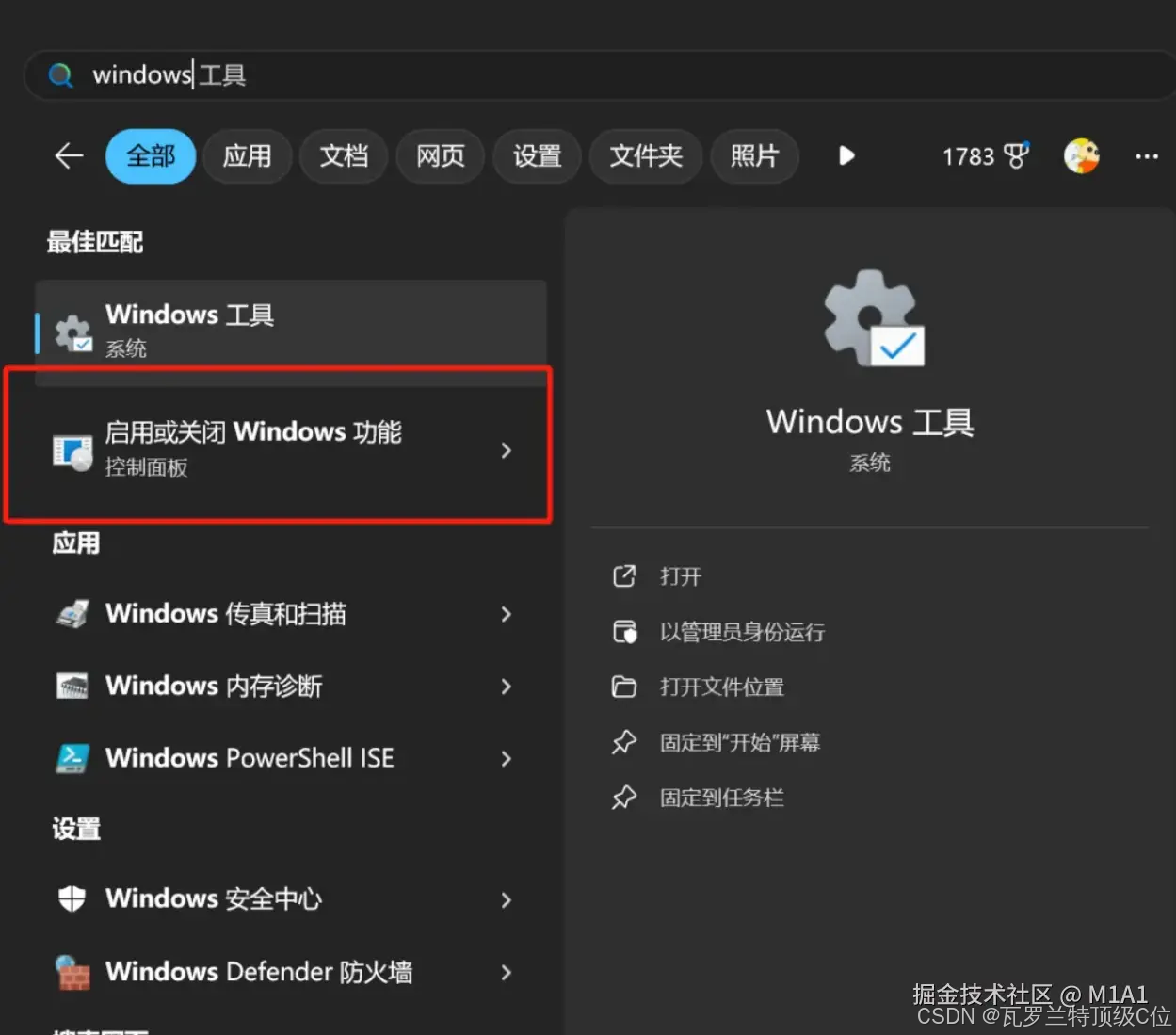Click the search magnifier icon
Image resolution: width=1176 pixels, height=1035 pixels.
pos(61,75)
